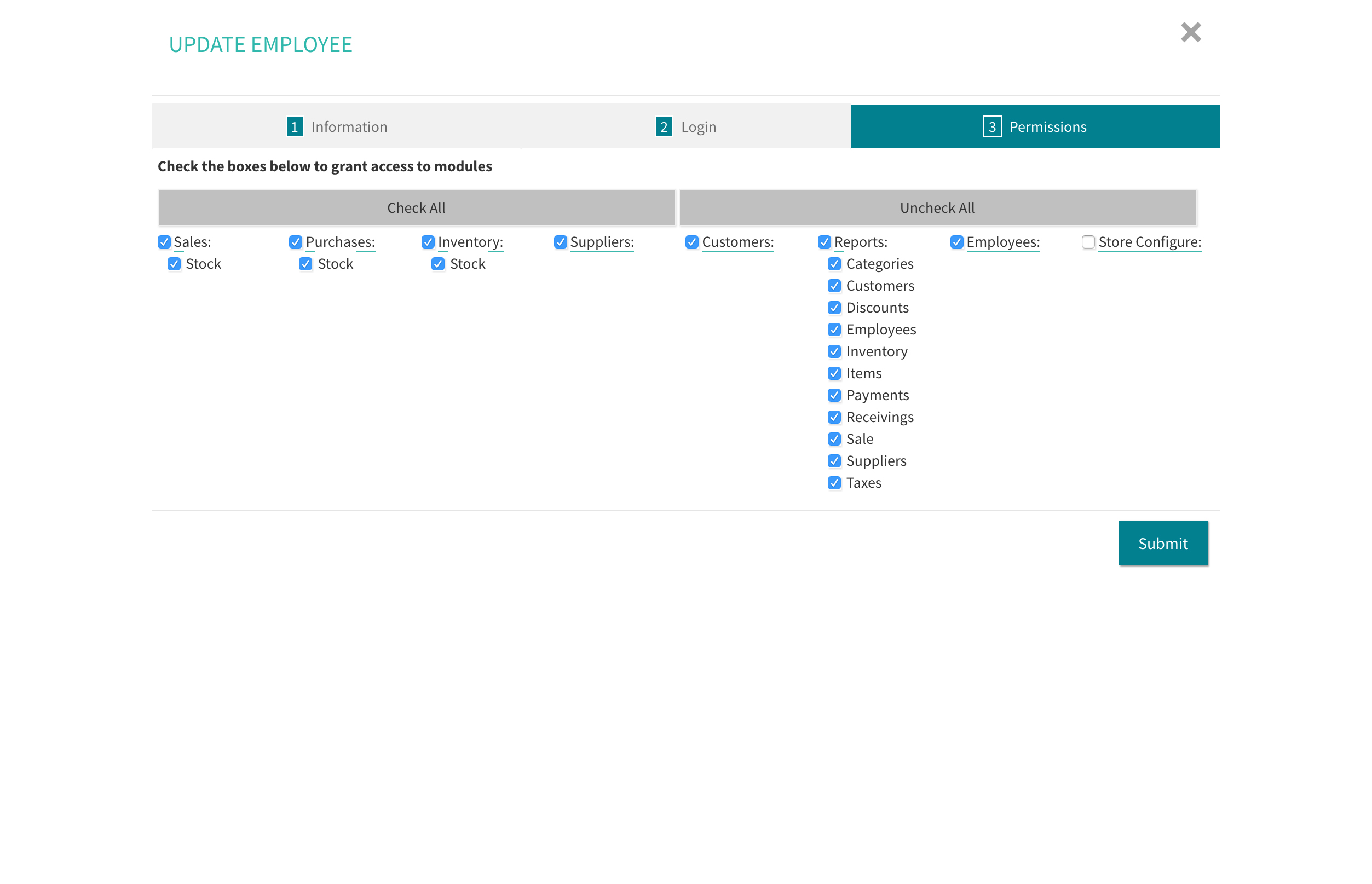Switch to the Information tab
1372x884 pixels.
[337, 126]
